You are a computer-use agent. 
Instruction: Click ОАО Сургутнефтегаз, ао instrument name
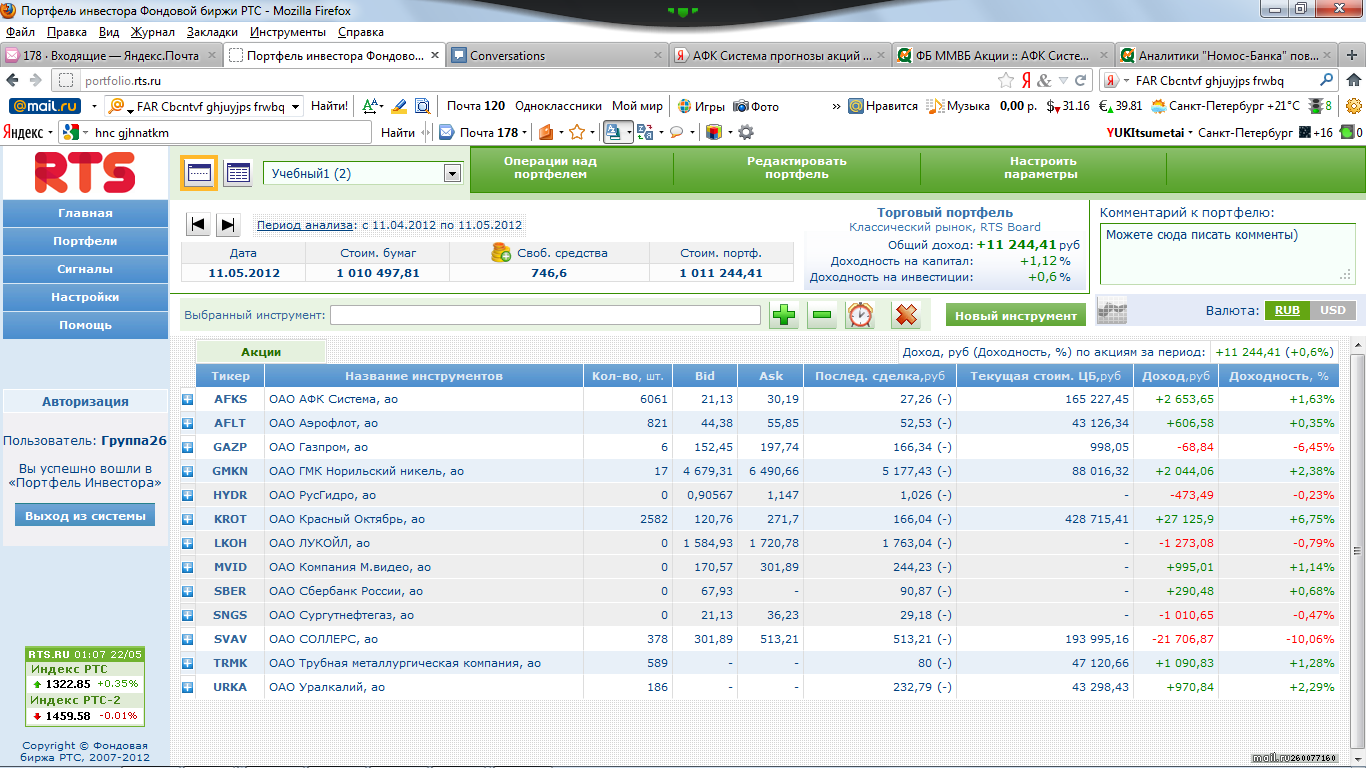[341, 615]
